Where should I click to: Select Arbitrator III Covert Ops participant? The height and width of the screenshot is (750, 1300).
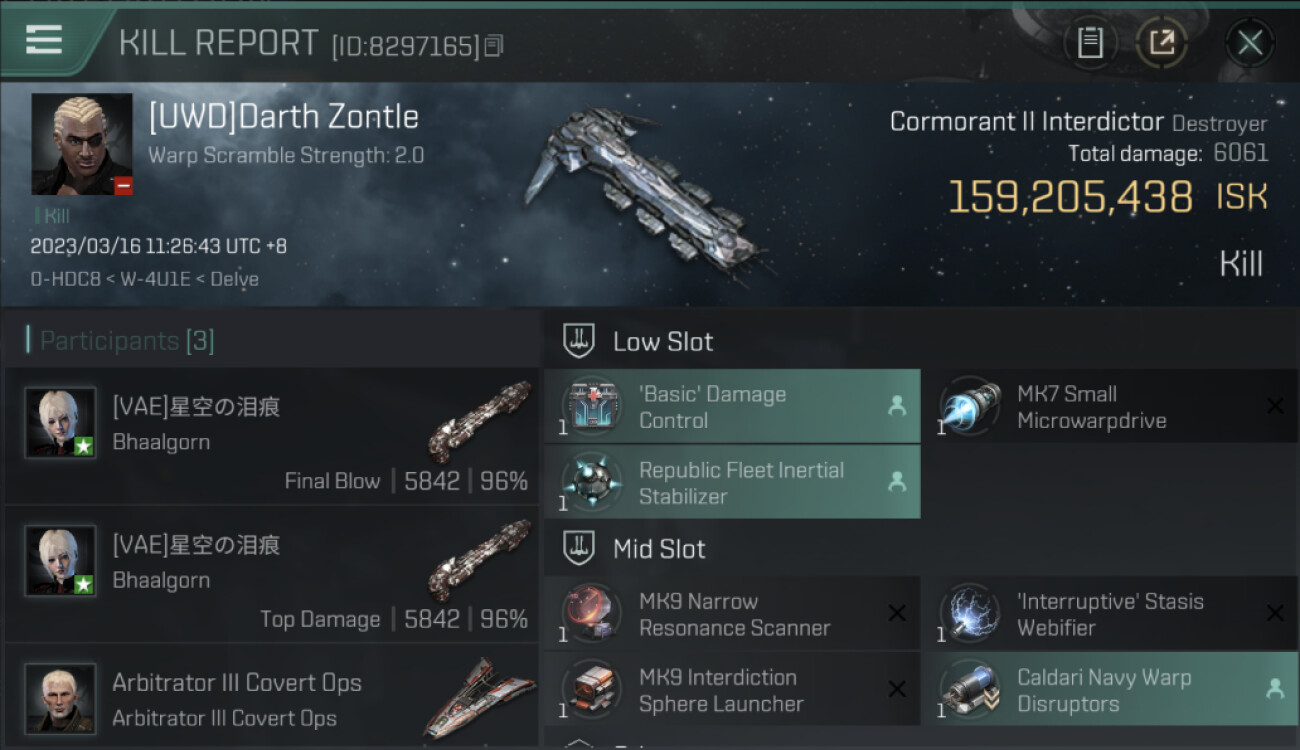point(272,698)
